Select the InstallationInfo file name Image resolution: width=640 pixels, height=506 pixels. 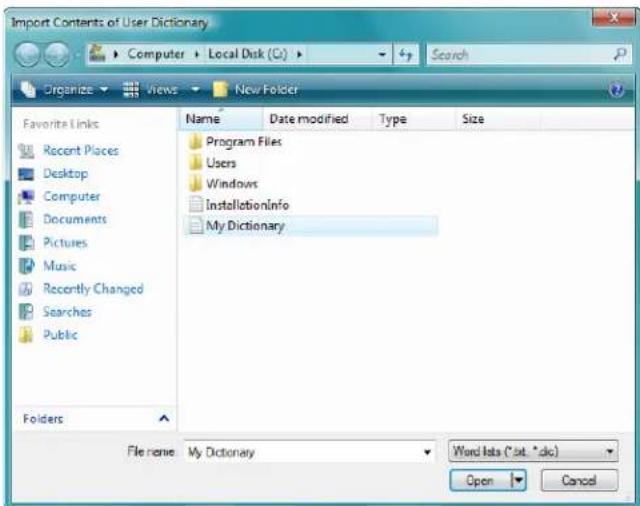tap(247, 205)
